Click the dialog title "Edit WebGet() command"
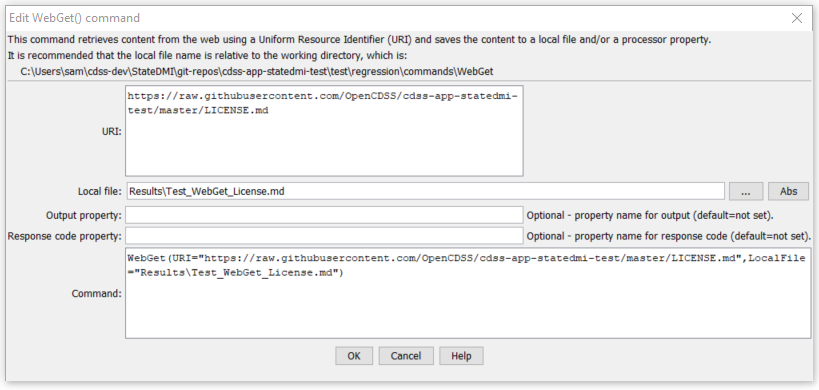The width and height of the screenshot is (819, 390). [x=74, y=18]
